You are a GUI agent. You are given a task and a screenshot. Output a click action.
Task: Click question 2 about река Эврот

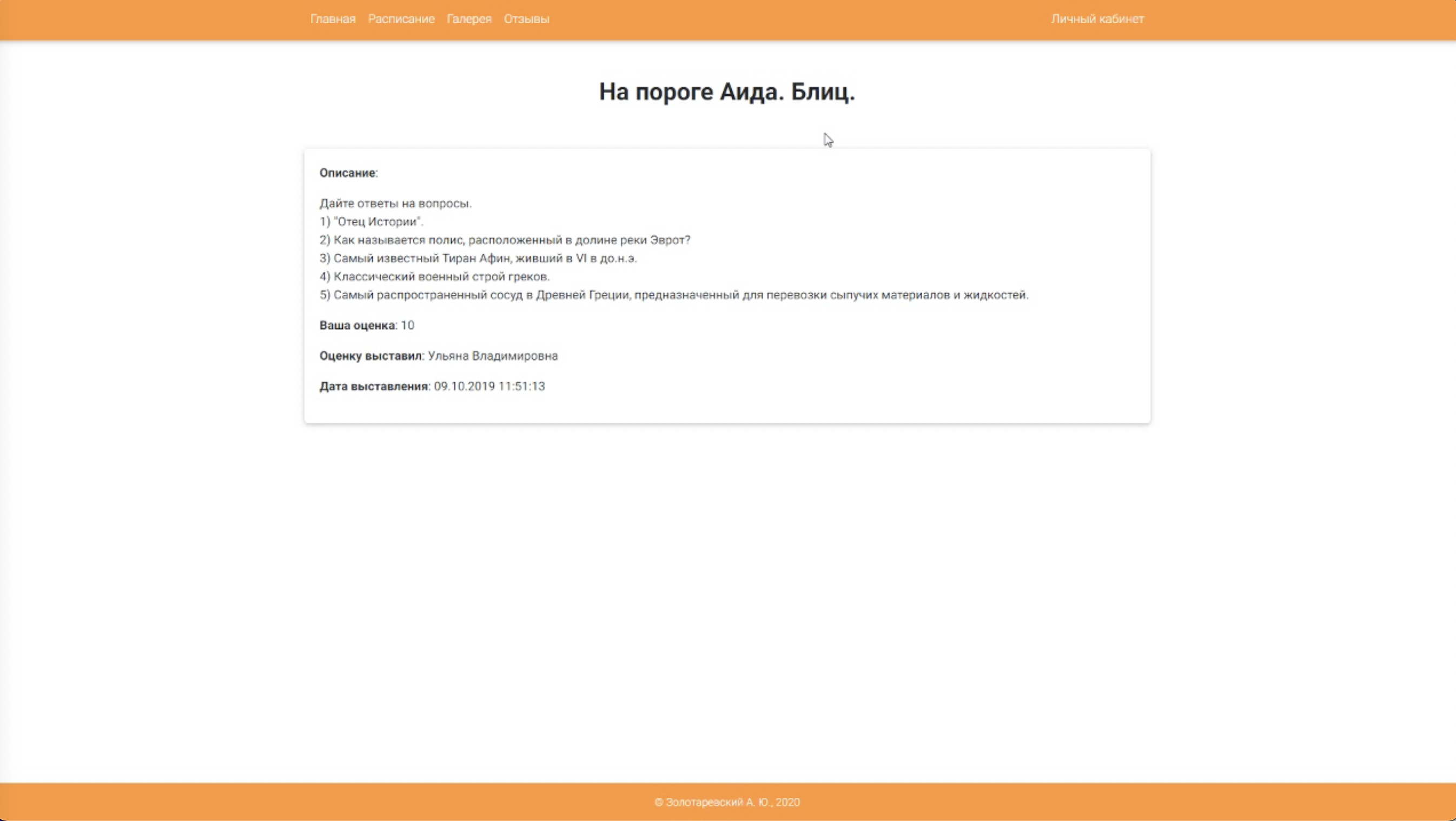[x=505, y=240]
